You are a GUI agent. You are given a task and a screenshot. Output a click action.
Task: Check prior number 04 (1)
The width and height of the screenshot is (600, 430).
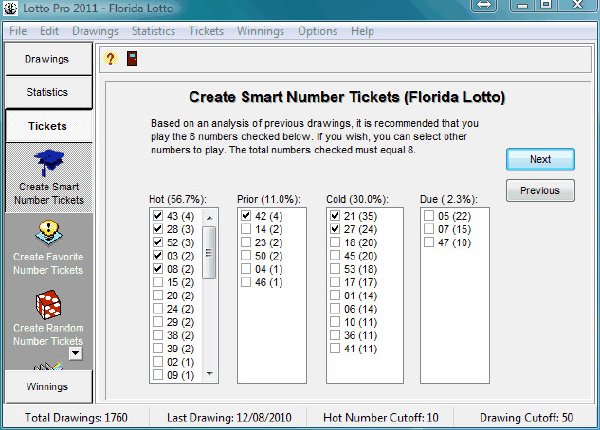[x=246, y=269]
